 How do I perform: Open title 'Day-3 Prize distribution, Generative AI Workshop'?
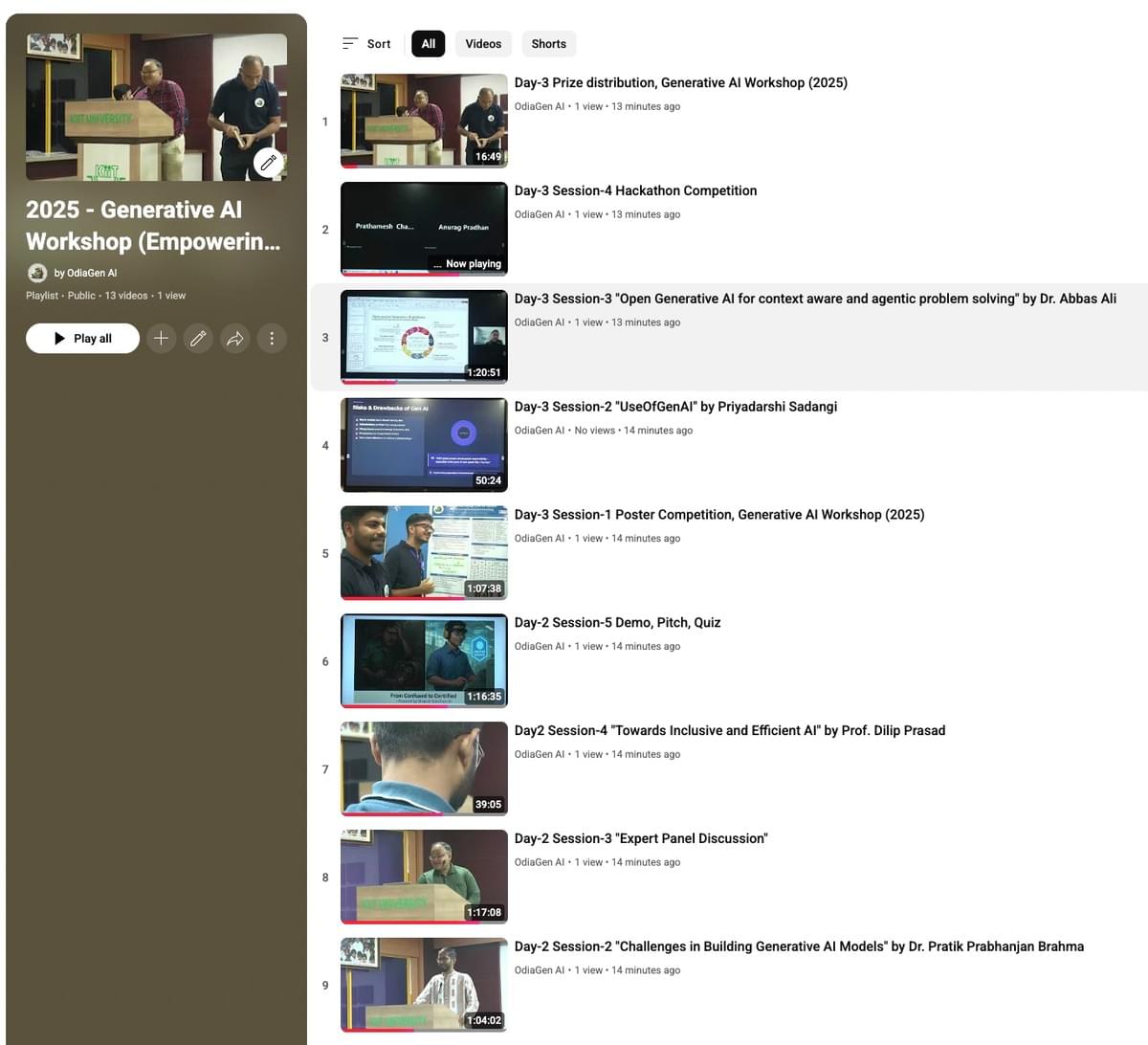[681, 82]
